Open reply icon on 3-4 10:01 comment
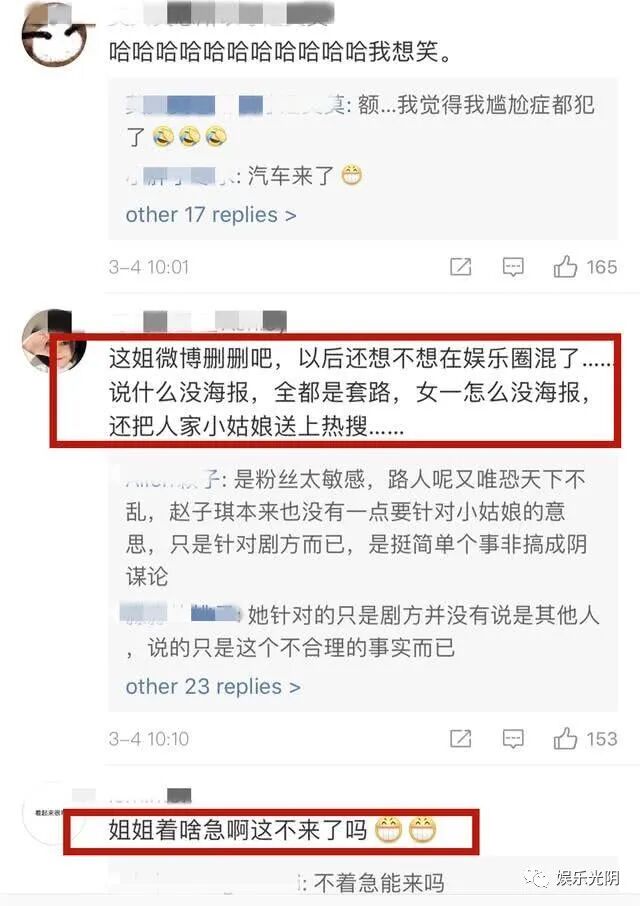Image resolution: width=640 pixels, height=906 pixels. tap(513, 267)
